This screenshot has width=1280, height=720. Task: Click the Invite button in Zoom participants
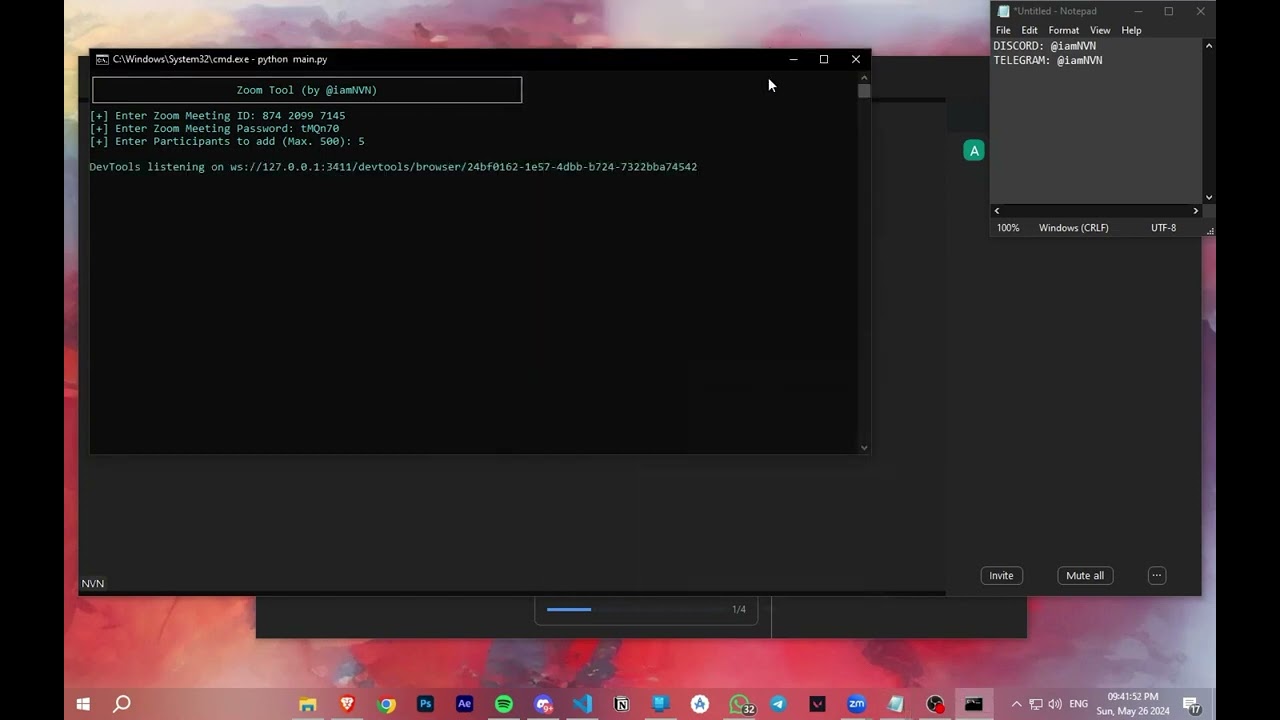1001,575
